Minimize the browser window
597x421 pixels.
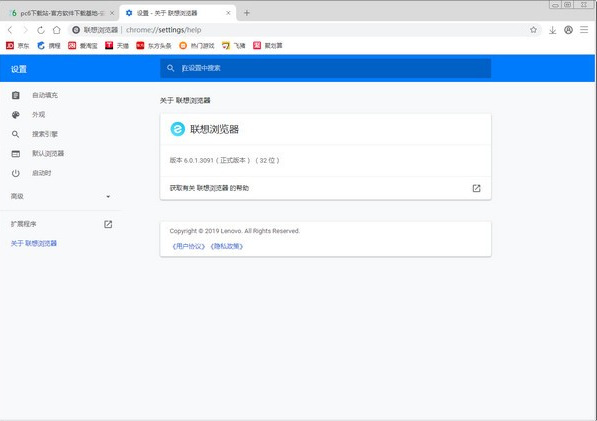[x=555, y=5]
